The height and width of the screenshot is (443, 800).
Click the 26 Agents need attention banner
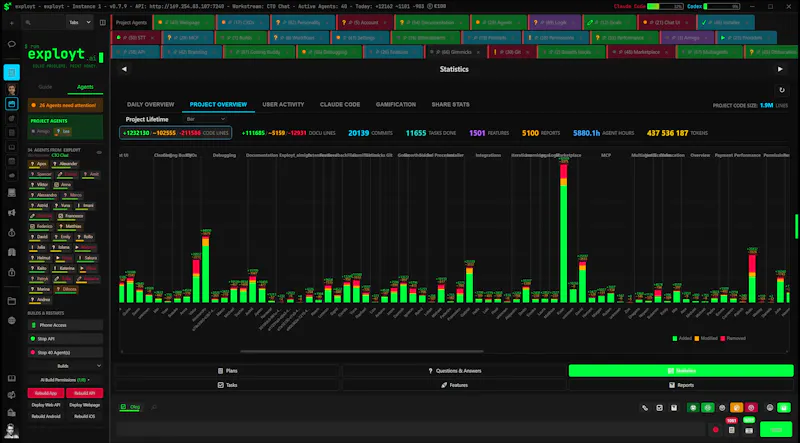[65, 105]
